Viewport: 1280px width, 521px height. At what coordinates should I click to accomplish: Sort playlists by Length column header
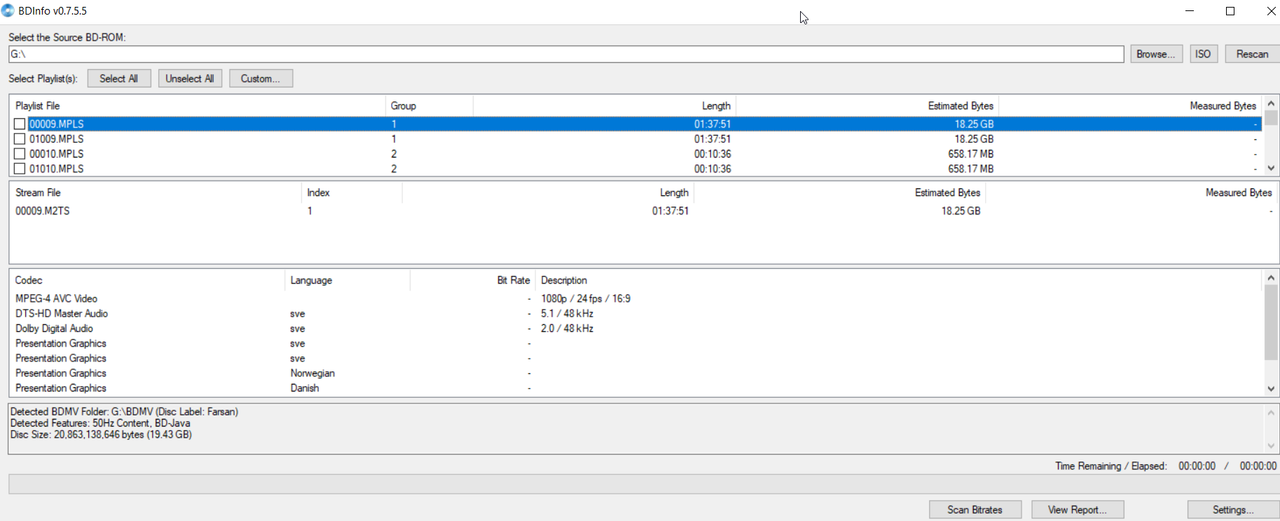604,105
